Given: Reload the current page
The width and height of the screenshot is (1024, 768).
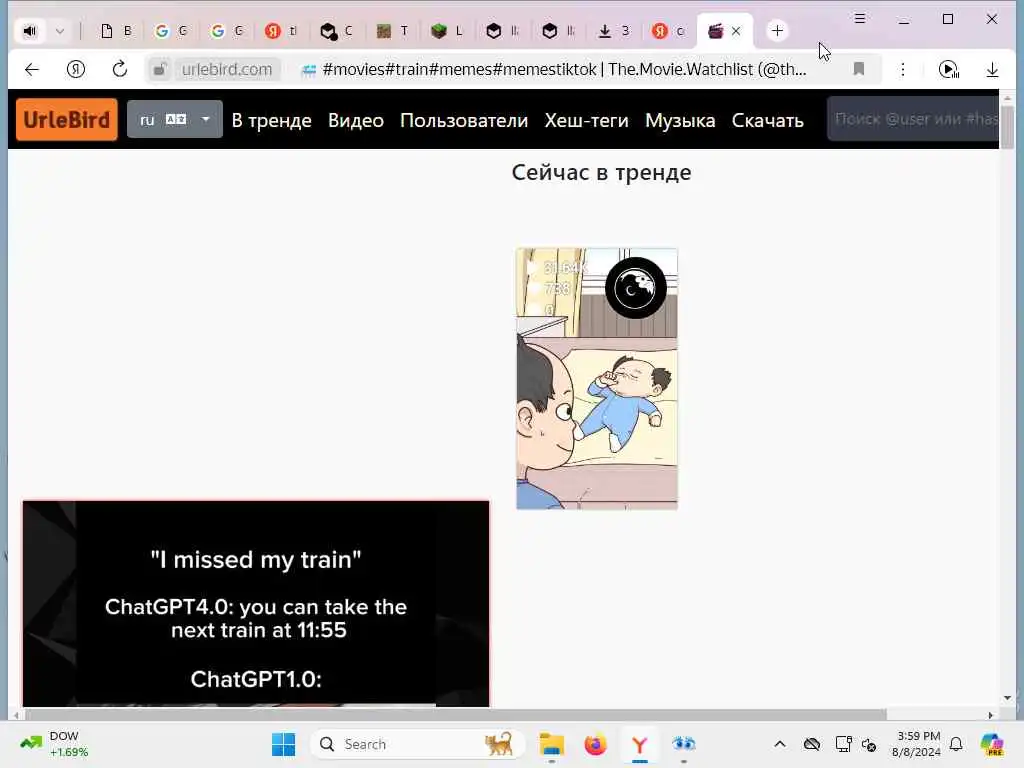Looking at the screenshot, I should pos(120,69).
